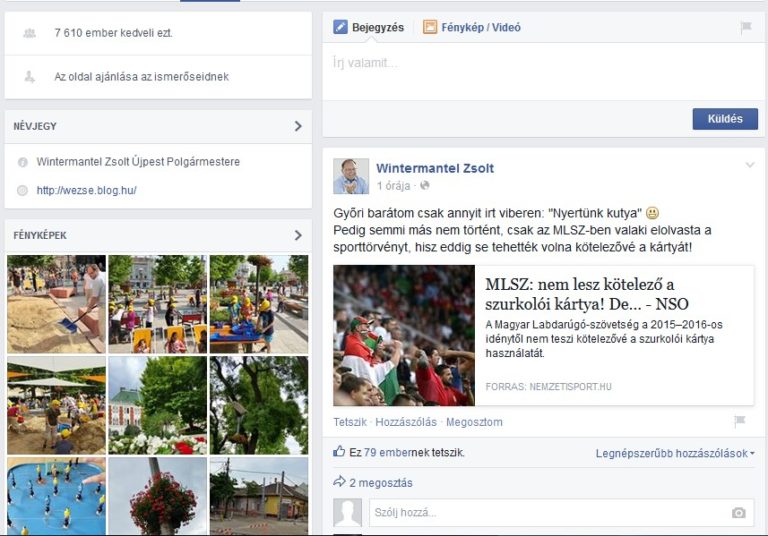This screenshot has width=768, height=536.
Task: Click the smiley emoji in the post
Action: coord(652,213)
